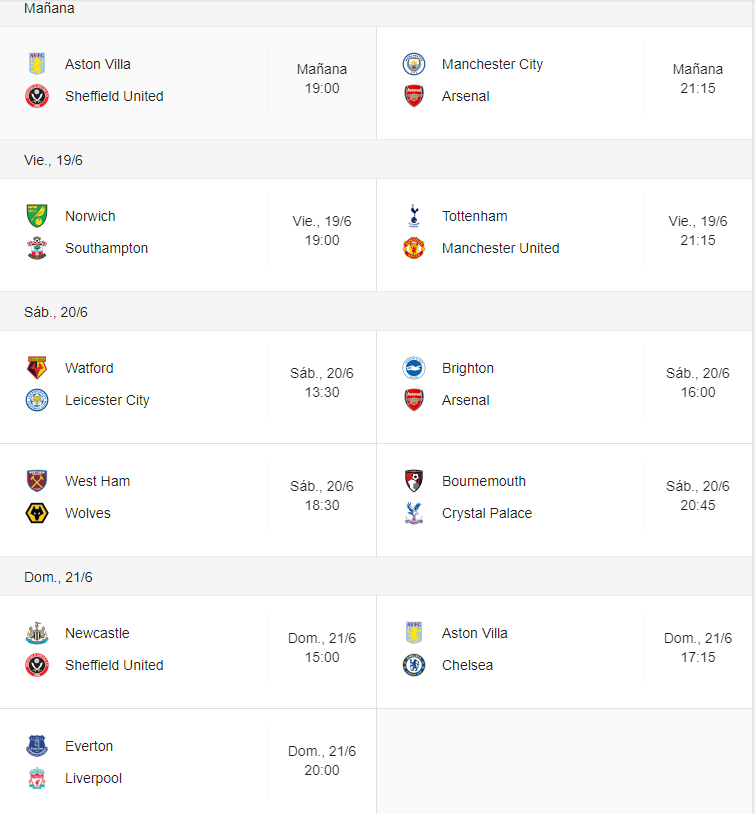Select the Dom., 21/6 date header
Image resolution: width=755 pixels, height=814 pixels.
point(58,577)
